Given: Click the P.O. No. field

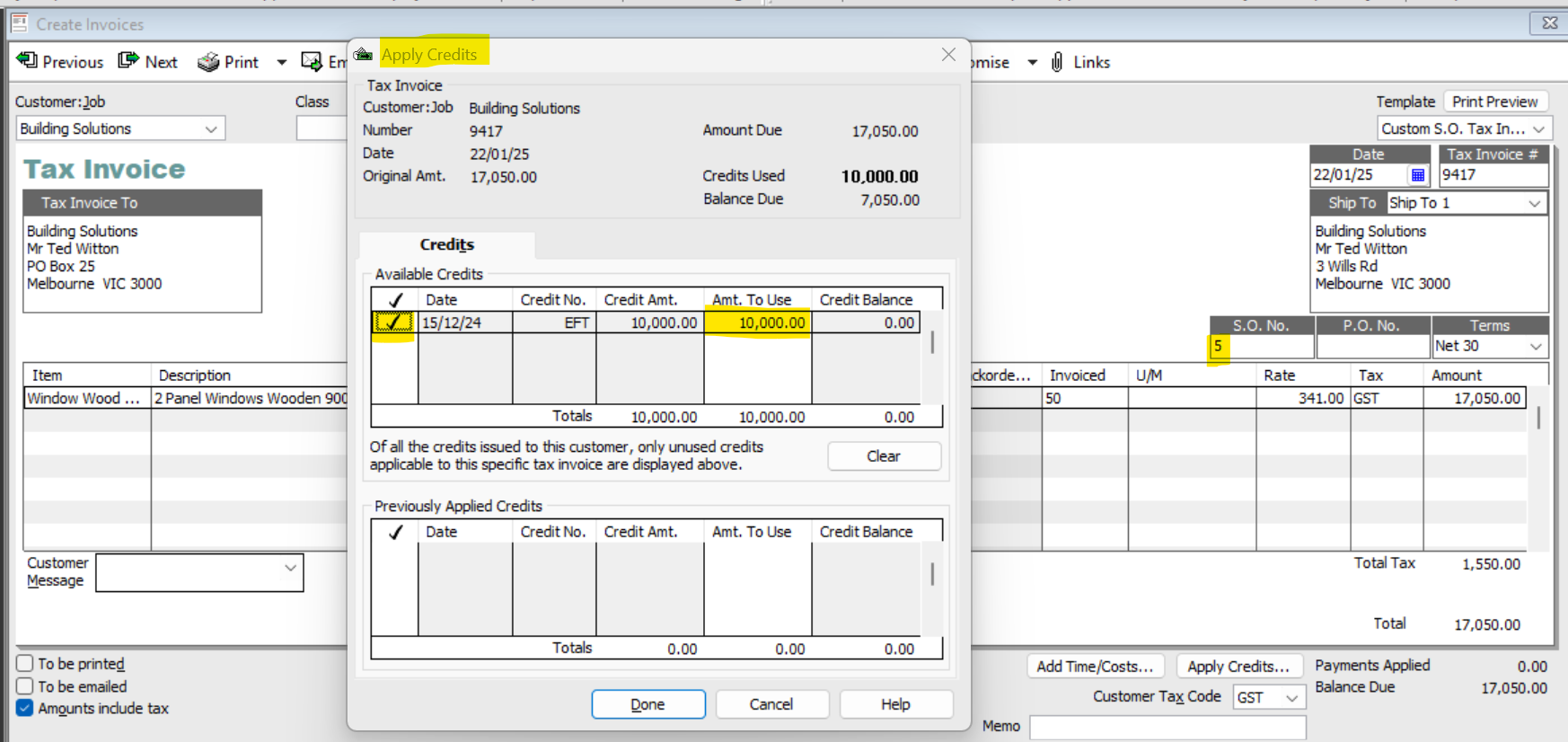Looking at the screenshot, I should point(1372,346).
